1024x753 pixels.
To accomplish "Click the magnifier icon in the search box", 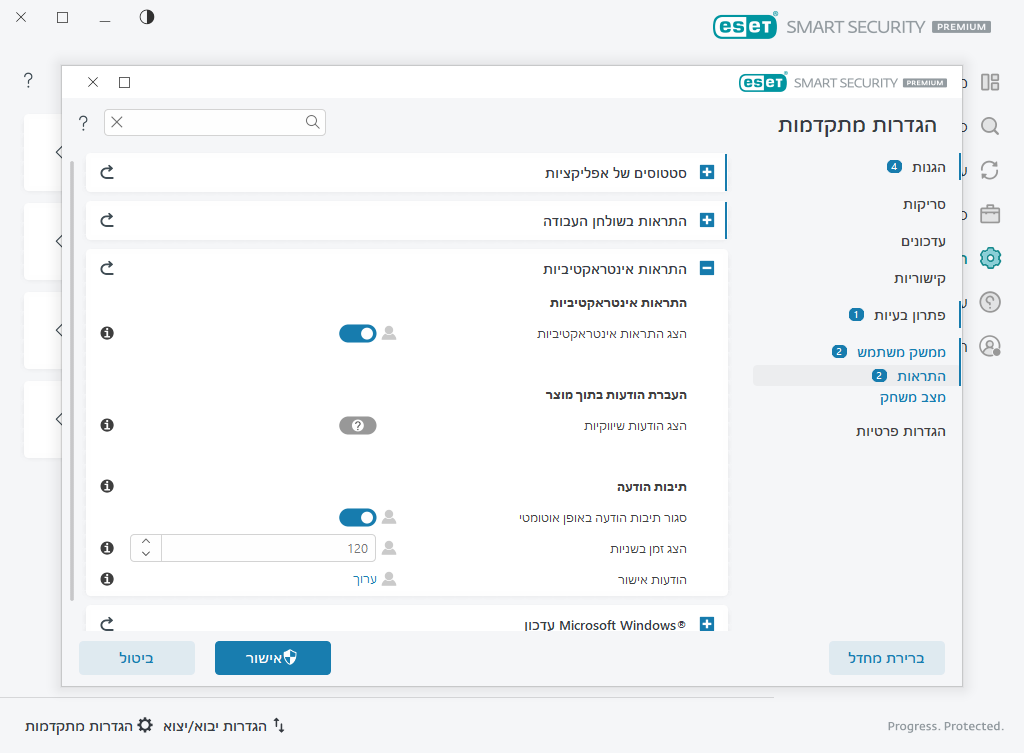I will (x=312, y=122).
